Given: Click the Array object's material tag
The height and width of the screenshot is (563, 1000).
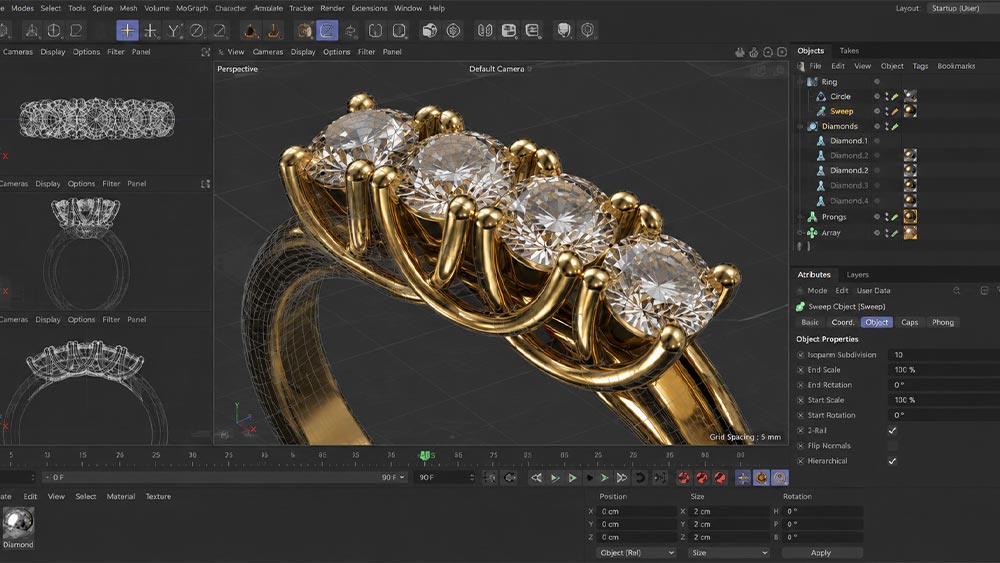Looking at the screenshot, I should tap(910, 233).
